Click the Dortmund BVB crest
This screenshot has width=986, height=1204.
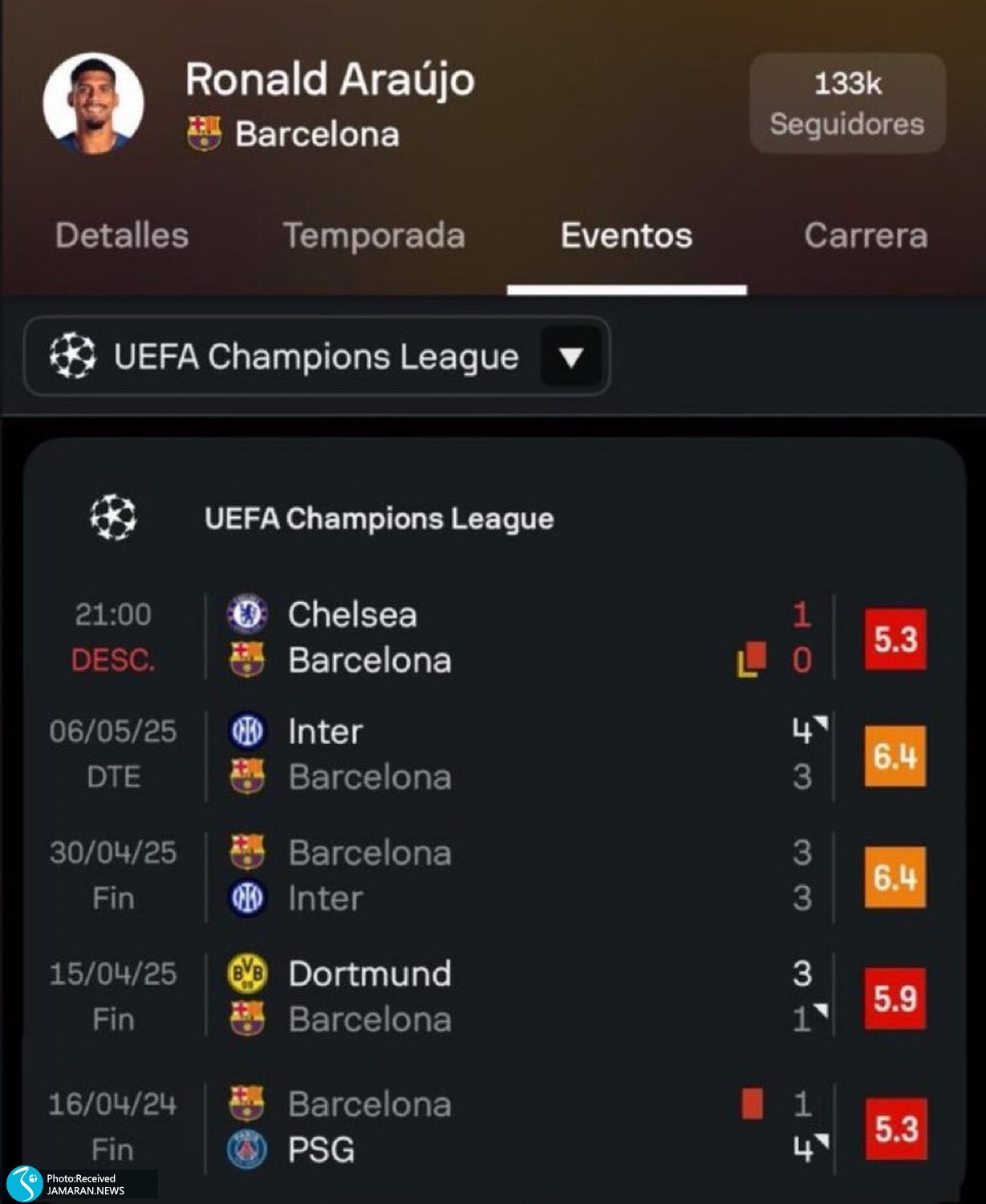tap(247, 974)
